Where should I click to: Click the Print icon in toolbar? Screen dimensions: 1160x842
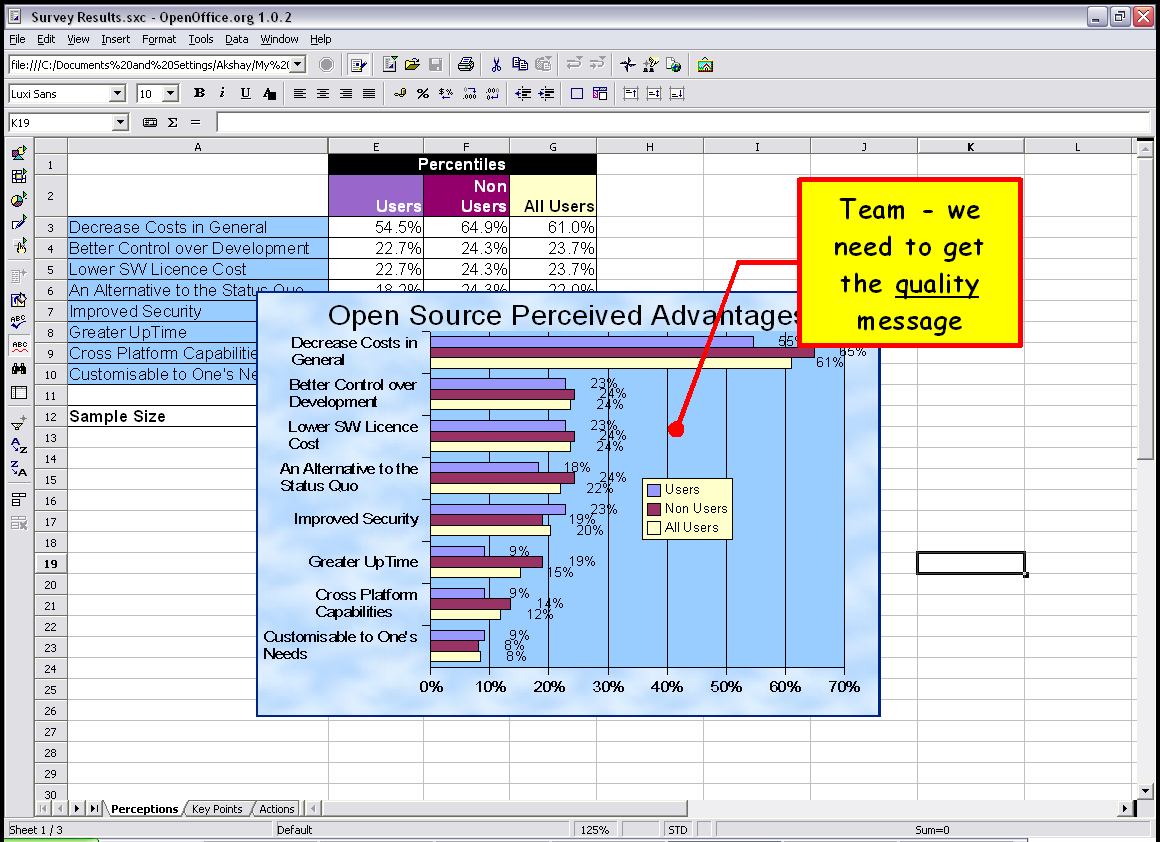pyautogui.click(x=465, y=65)
